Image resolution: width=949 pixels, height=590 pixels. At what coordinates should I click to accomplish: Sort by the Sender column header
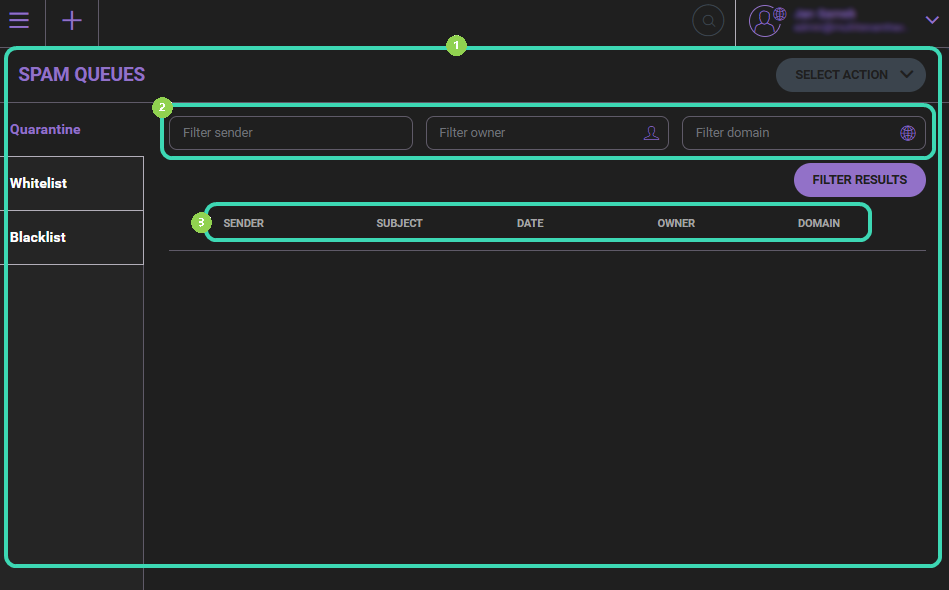coord(243,223)
